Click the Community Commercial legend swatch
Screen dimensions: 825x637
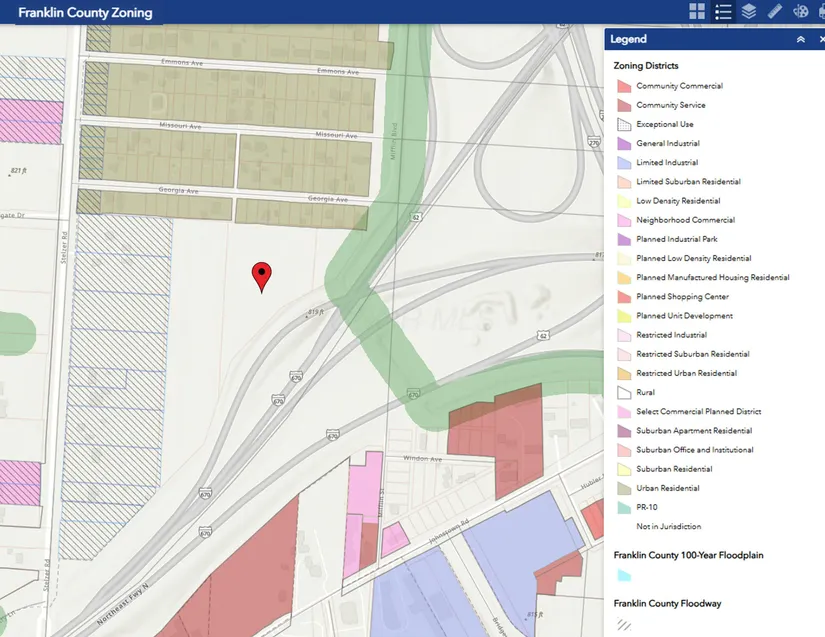coord(624,86)
